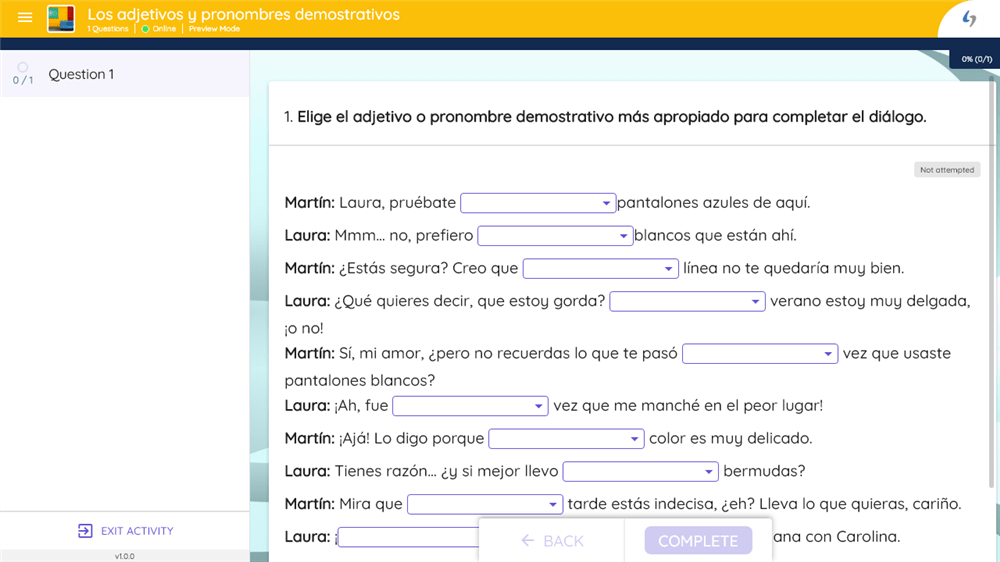This screenshot has height=562, width=1000.
Task: Click the top-right corner logo icon
Action: [x=969, y=18]
